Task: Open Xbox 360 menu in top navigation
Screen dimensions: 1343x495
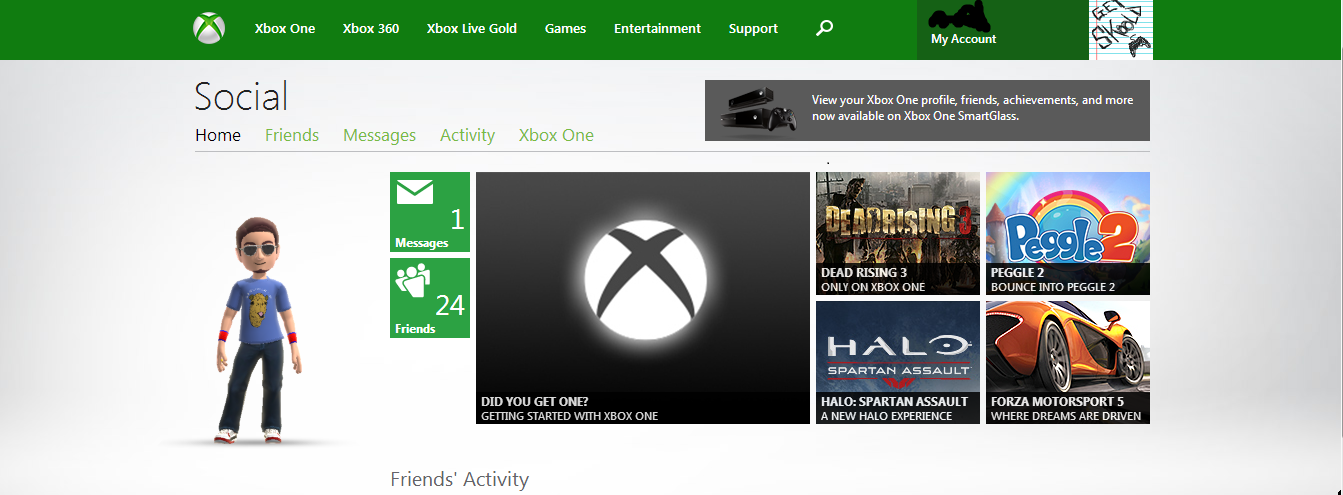Action: click(x=371, y=28)
